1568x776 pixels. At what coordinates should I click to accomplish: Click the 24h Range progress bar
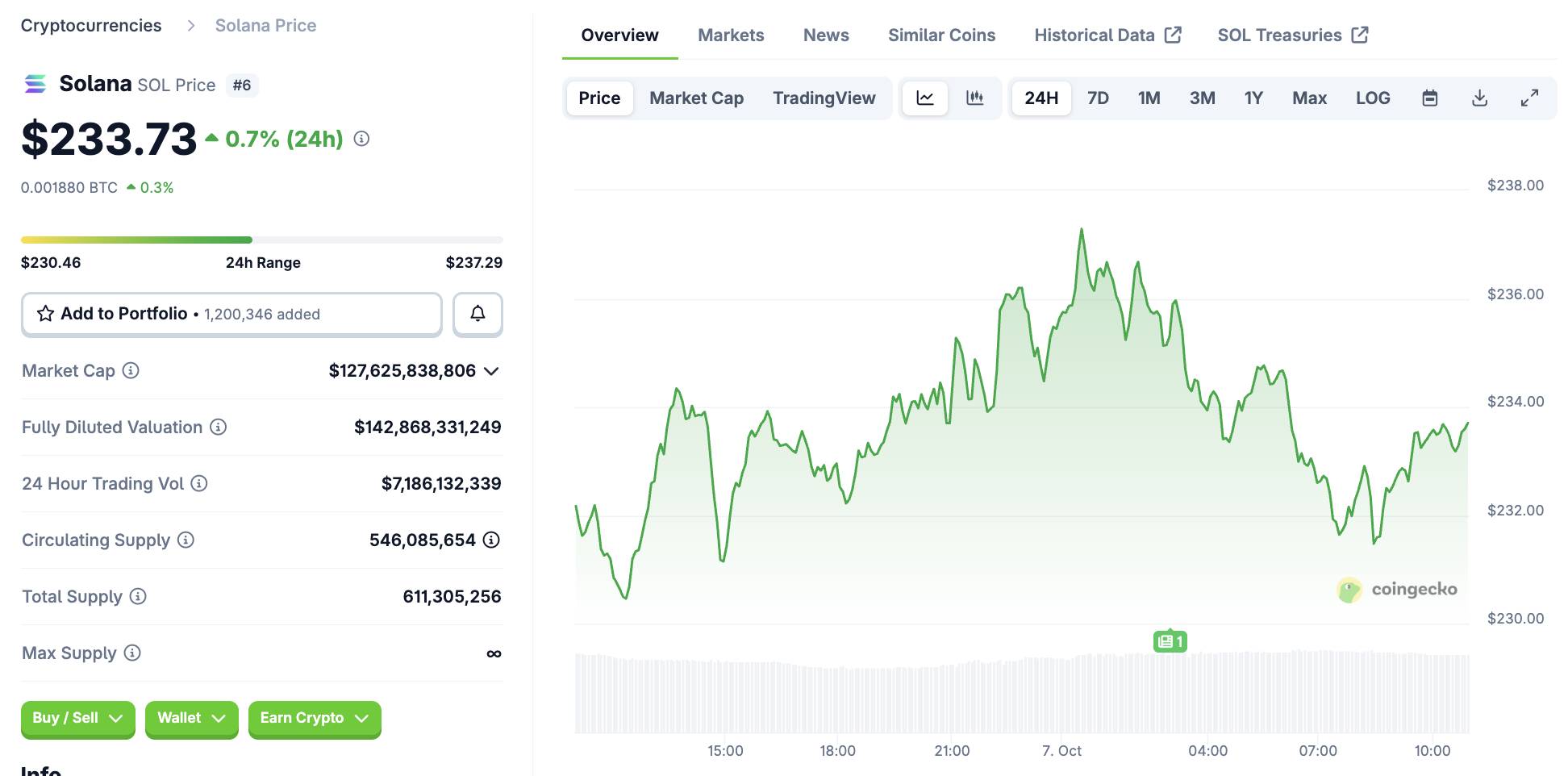coord(261,240)
